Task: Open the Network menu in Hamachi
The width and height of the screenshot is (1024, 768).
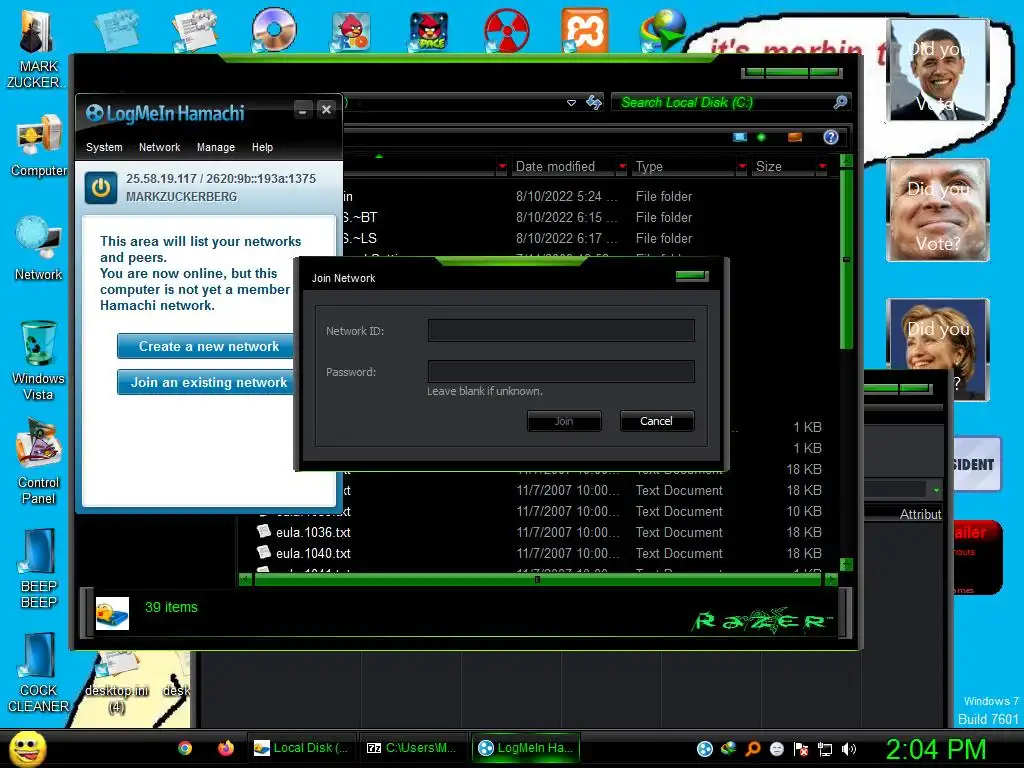Action: tap(159, 148)
